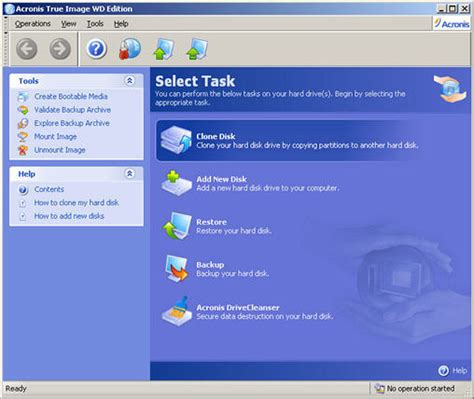Click the Clone Disk stacked drives icon

[x=176, y=140]
